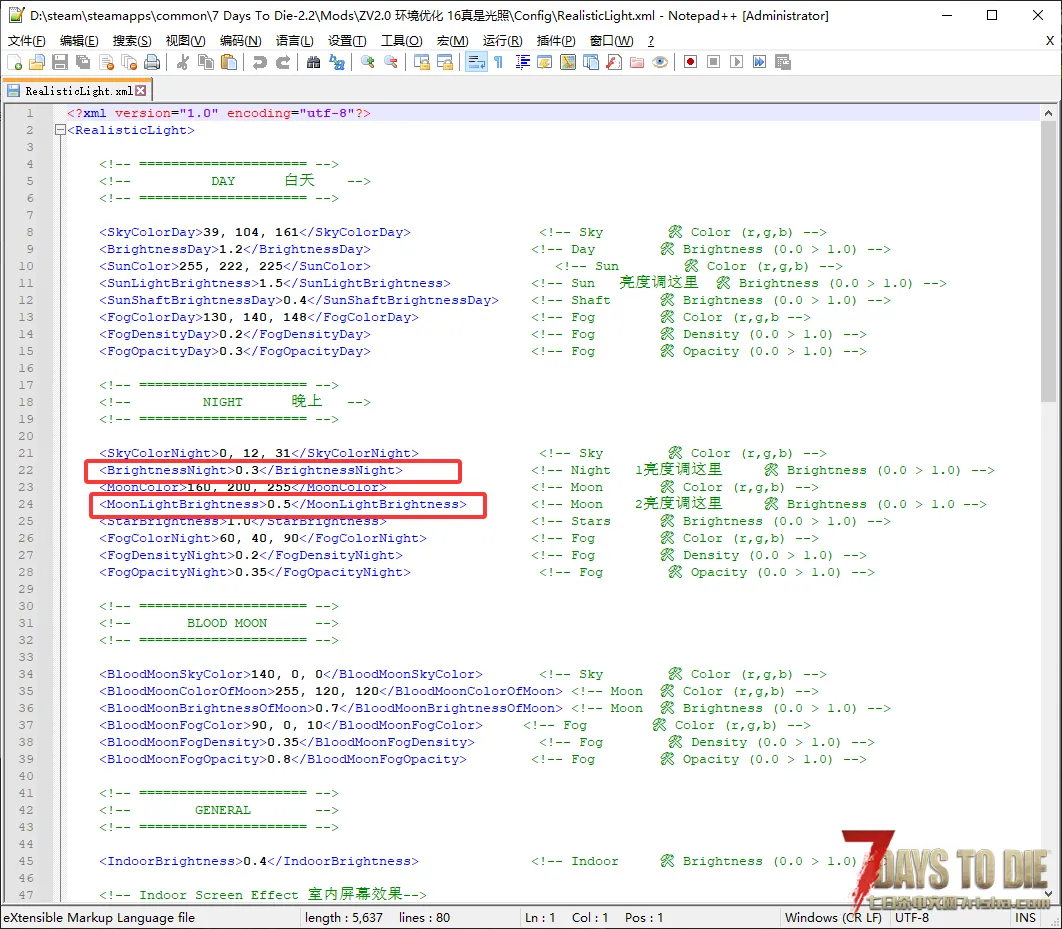Click the Cut scissors icon
Screen dimensions: 1062x929
[x=183, y=62]
